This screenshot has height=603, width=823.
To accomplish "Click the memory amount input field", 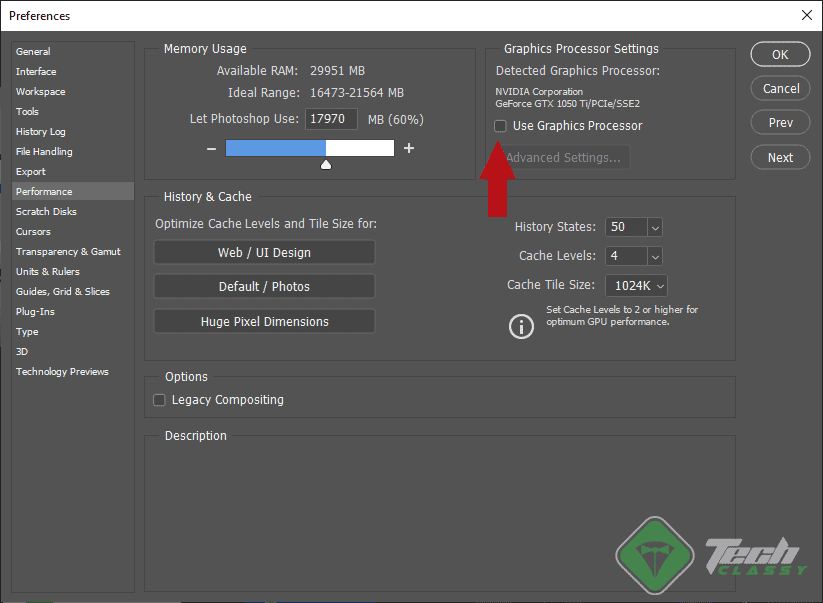I will pyautogui.click(x=330, y=118).
